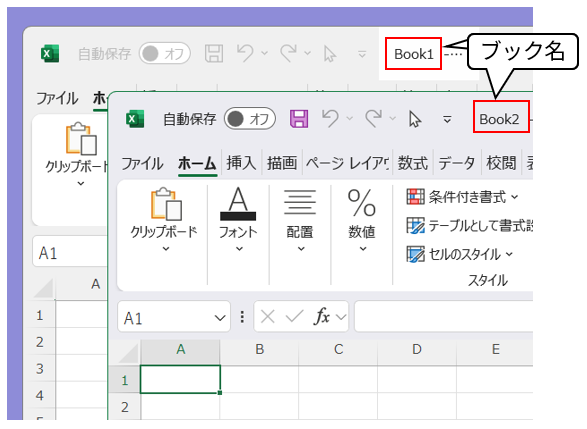Open the ファイル tab in Book2

point(142,164)
